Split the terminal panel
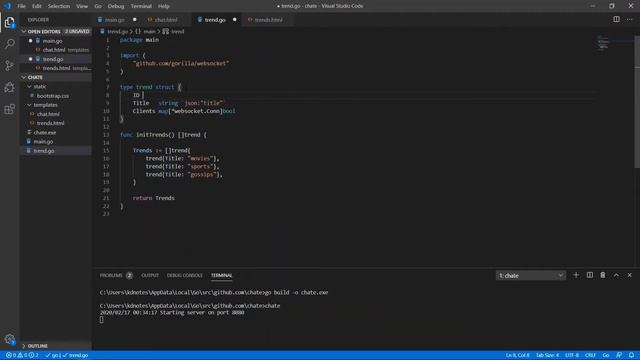 pyautogui.click(x=589, y=275)
